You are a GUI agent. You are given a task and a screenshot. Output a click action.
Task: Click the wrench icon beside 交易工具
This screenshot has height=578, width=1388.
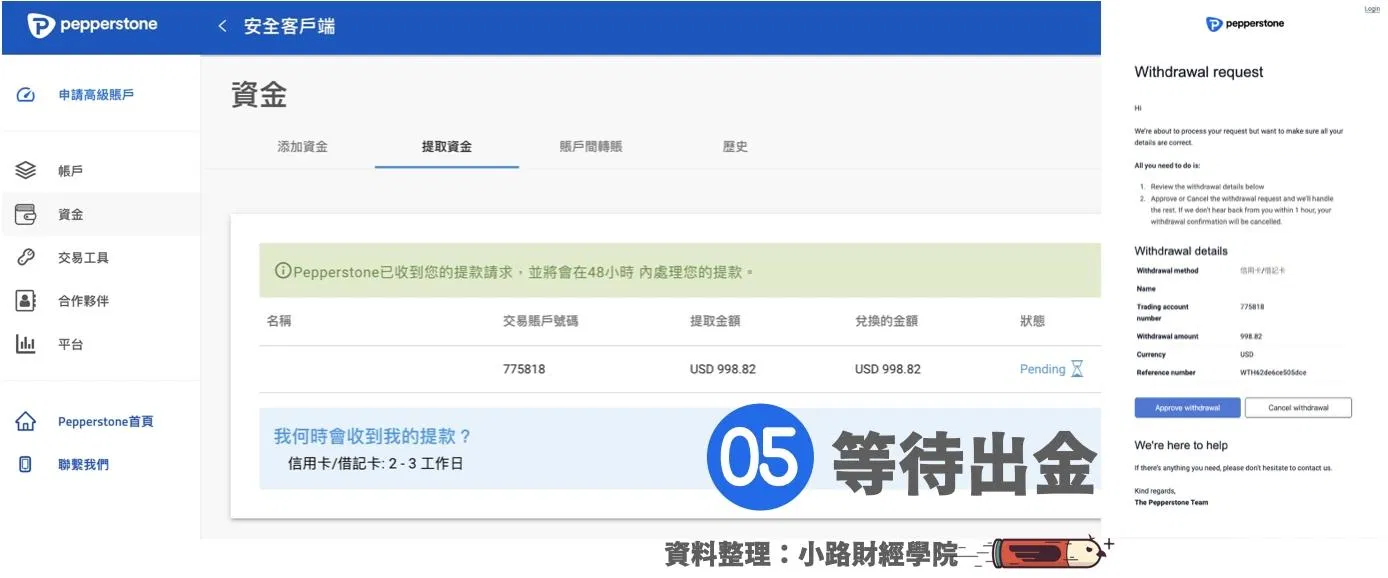tap(26, 257)
